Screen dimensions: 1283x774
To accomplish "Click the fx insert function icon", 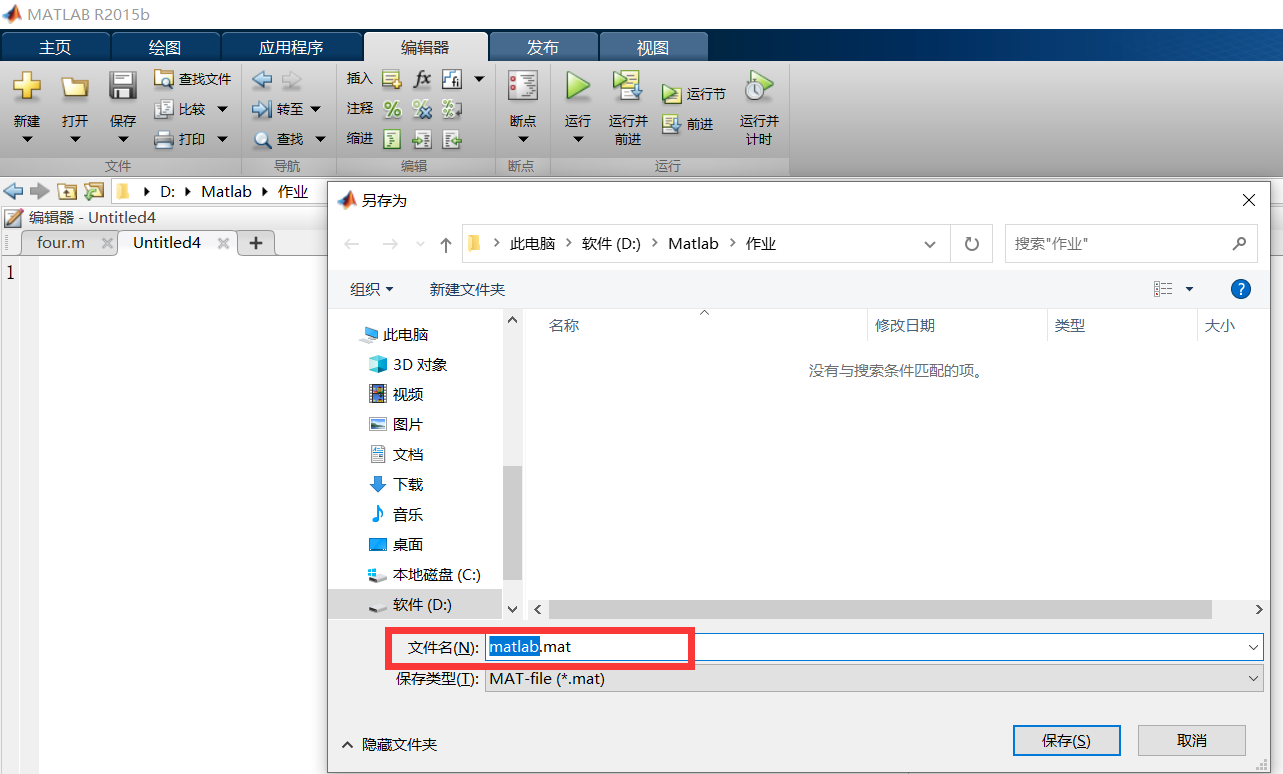I will tap(422, 79).
